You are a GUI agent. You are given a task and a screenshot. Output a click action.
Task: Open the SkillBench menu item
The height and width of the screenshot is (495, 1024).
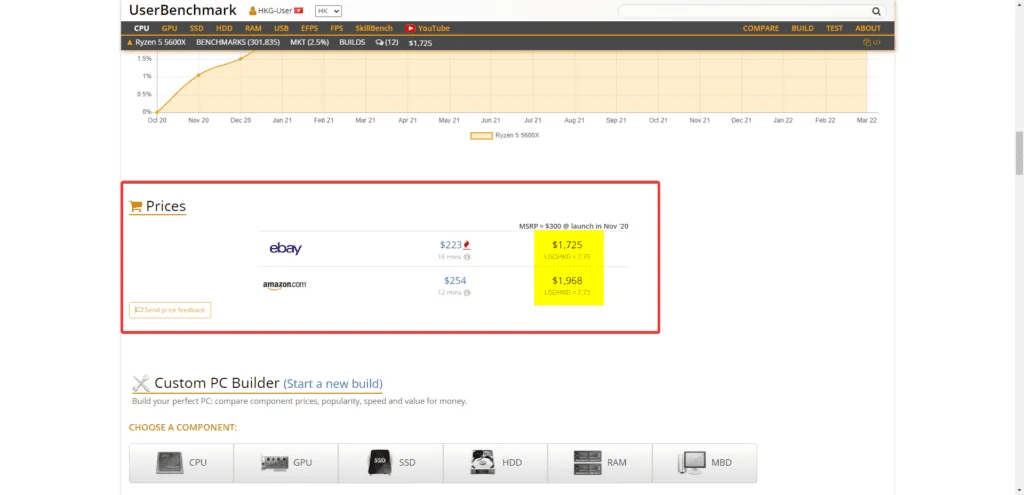[374, 28]
